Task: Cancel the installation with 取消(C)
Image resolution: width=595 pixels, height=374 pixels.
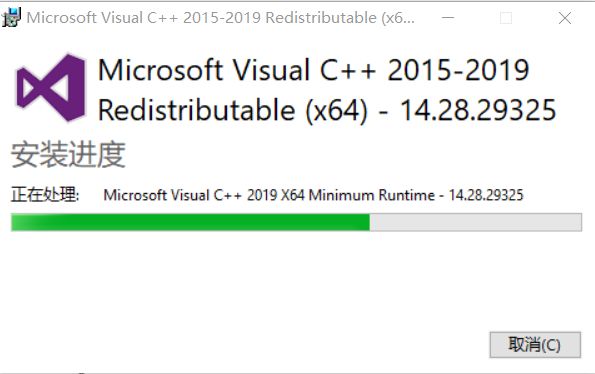Action: click(535, 345)
